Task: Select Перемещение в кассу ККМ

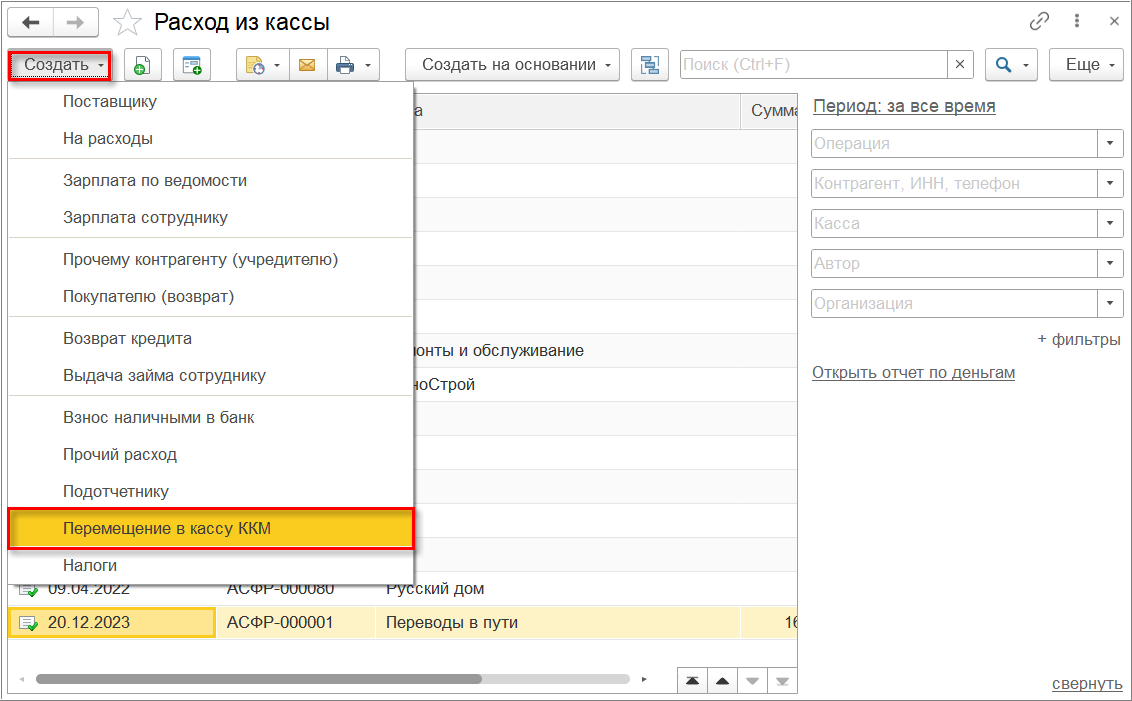Action: pyautogui.click(x=210, y=528)
